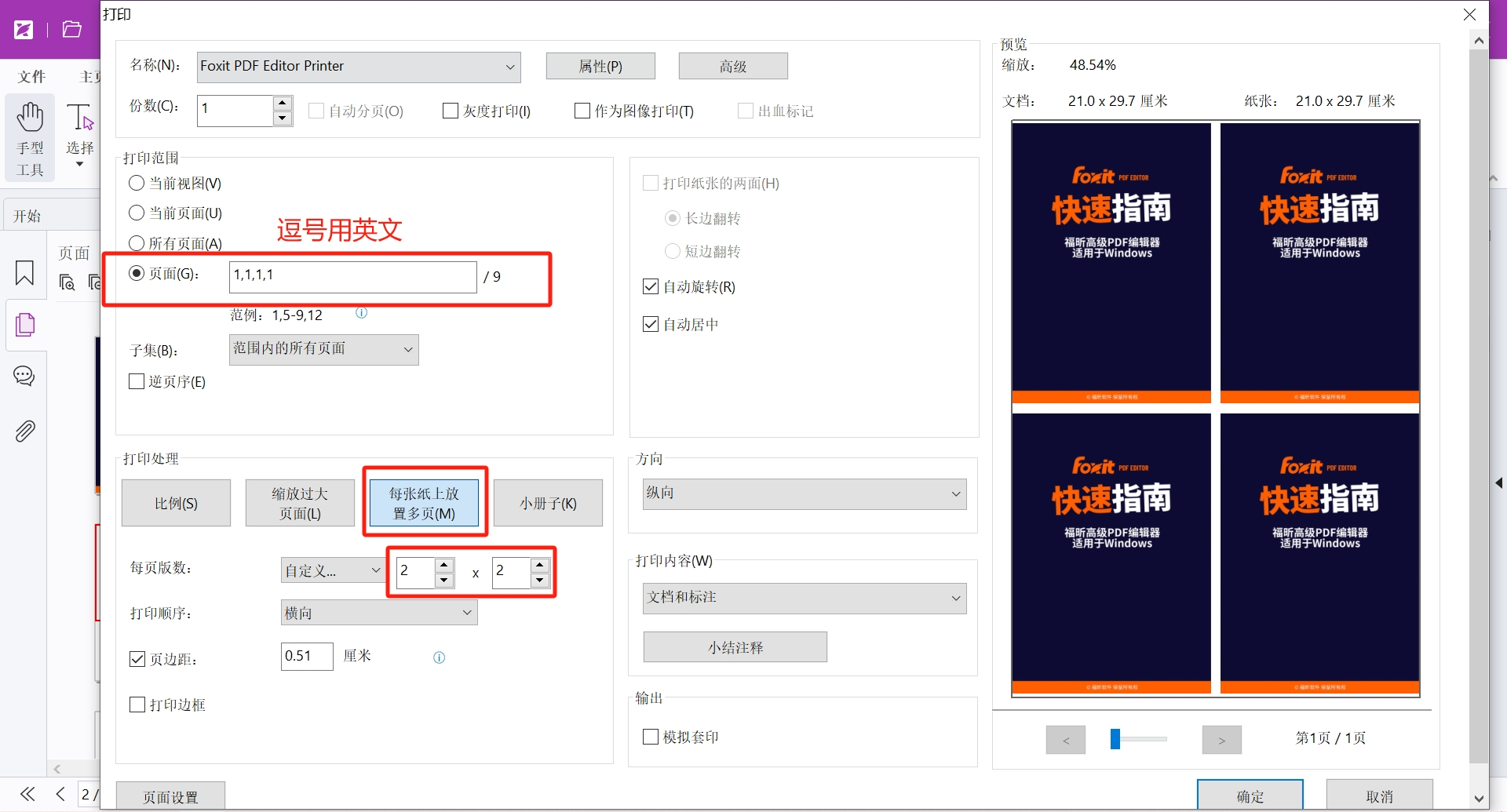Image resolution: width=1507 pixels, height=812 pixels.
Task: Click the open folder icon
Action: 72,30
